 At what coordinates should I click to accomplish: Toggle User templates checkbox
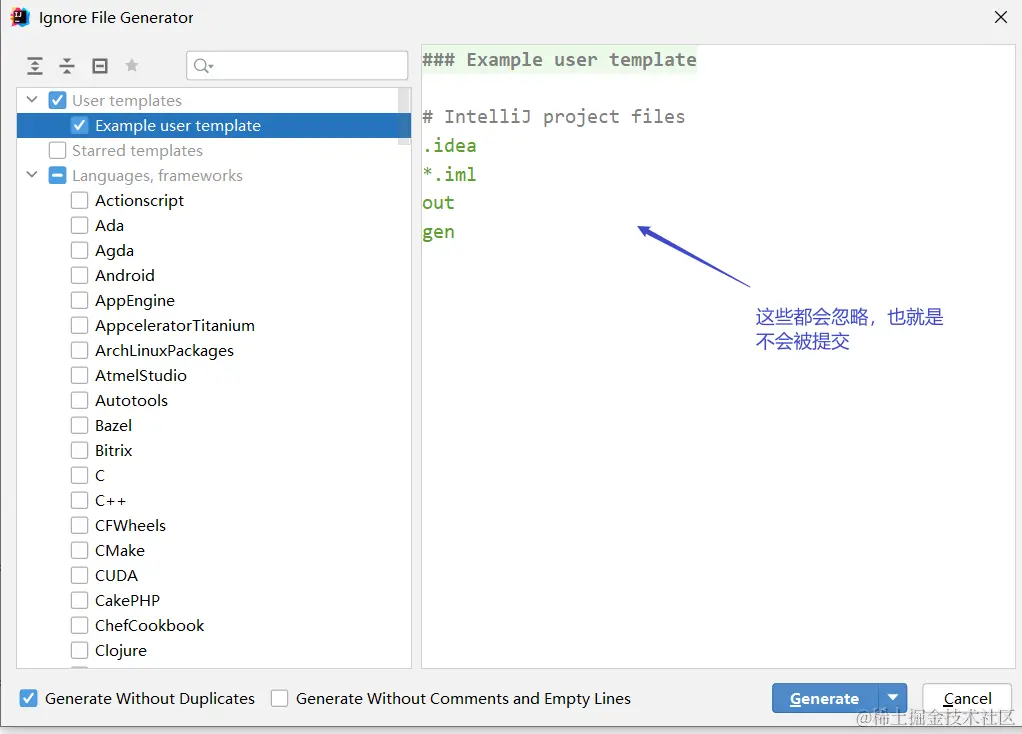(57, 100)
